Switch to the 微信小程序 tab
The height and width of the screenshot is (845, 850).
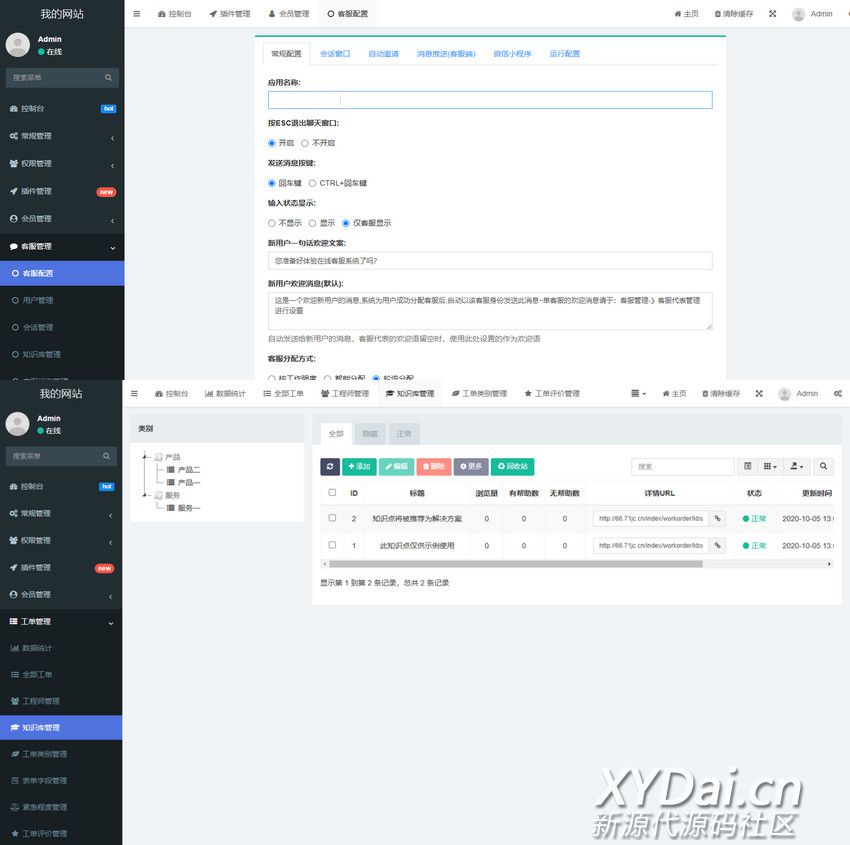512,54
